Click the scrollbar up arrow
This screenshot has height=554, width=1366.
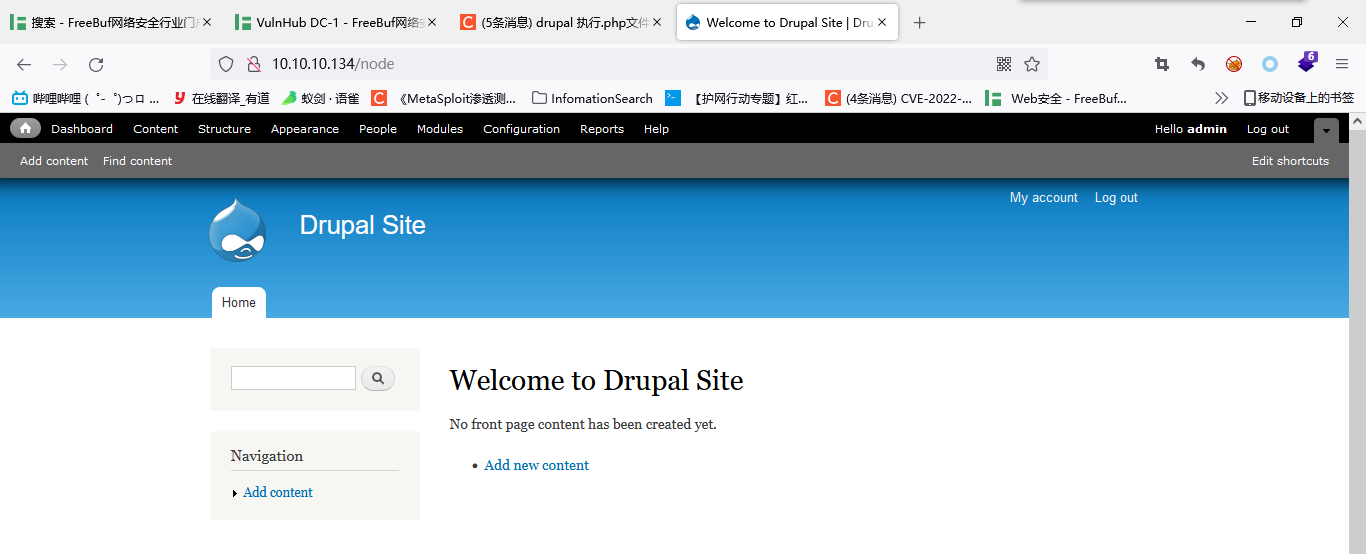[1357, 121]
